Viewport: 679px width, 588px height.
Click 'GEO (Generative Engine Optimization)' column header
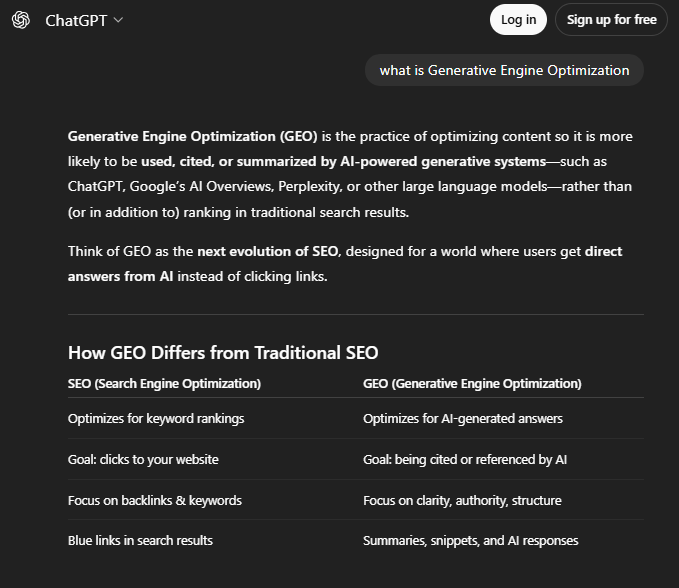(472, 384)
